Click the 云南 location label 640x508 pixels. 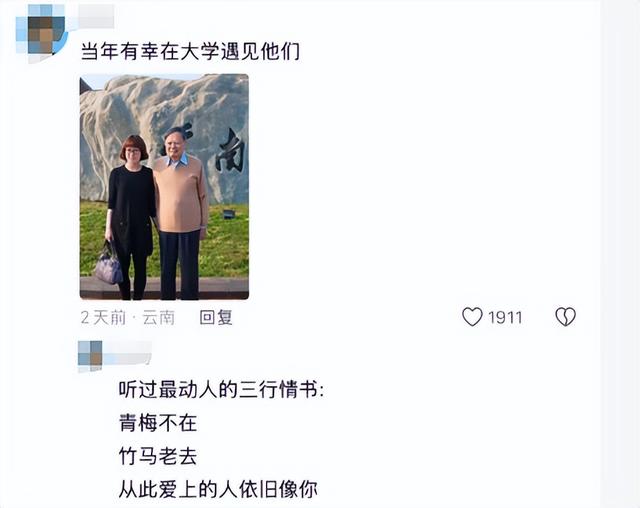tap(158, 317)
